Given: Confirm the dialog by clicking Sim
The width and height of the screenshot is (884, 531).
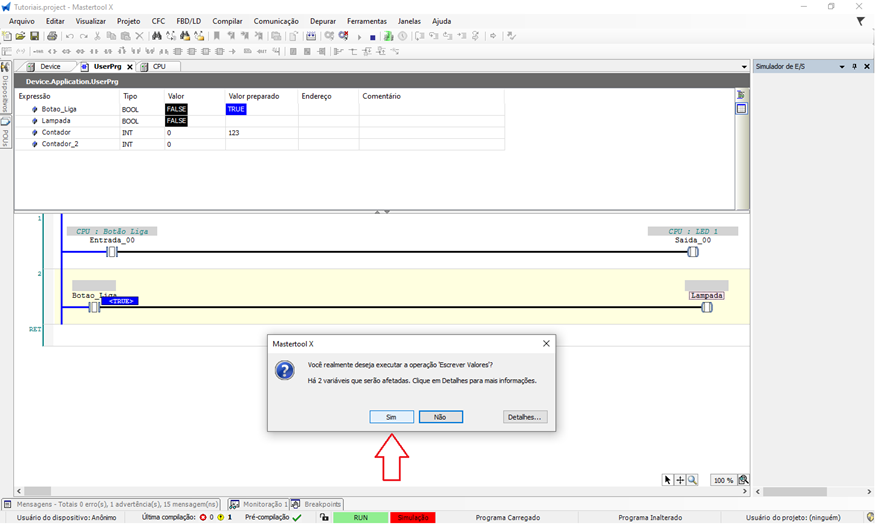Looking at the screenshot, I should click(x=391, y=417).
